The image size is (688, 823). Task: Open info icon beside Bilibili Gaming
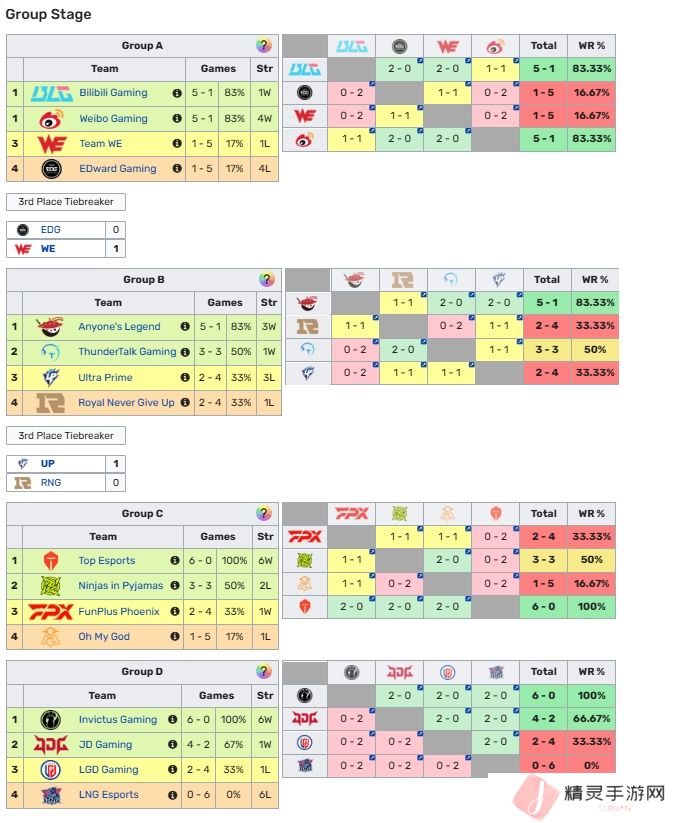pos(177,93)
